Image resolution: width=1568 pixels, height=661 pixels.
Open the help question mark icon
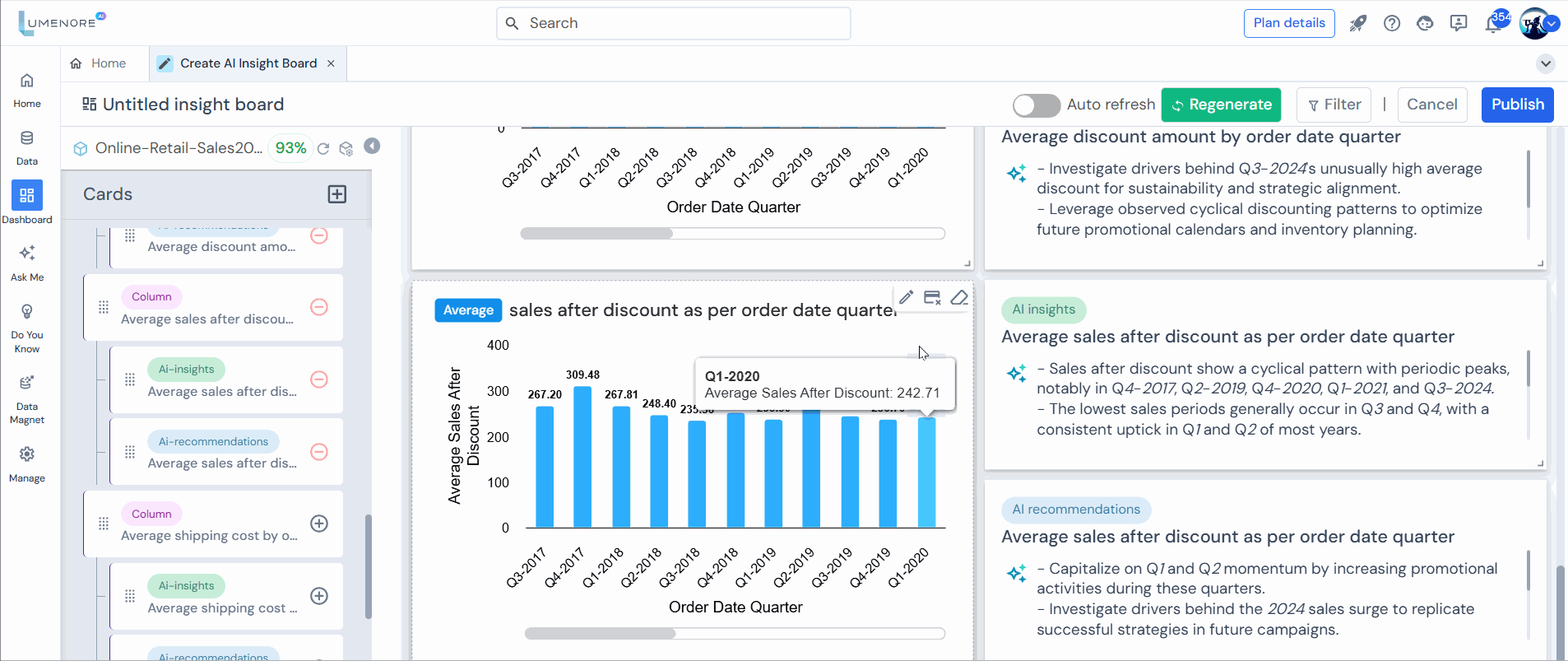pyautogui.click(x=1392, y=23)
